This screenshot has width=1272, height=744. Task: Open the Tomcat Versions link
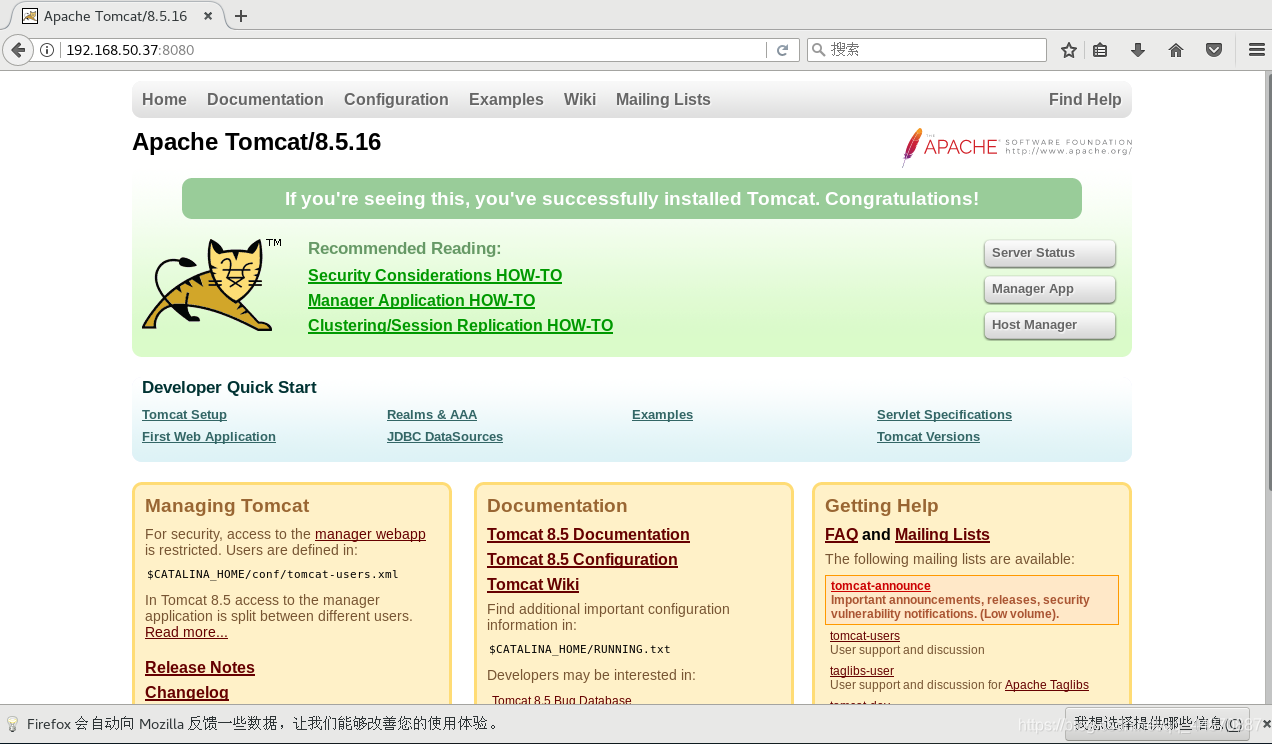click(928, 436)
